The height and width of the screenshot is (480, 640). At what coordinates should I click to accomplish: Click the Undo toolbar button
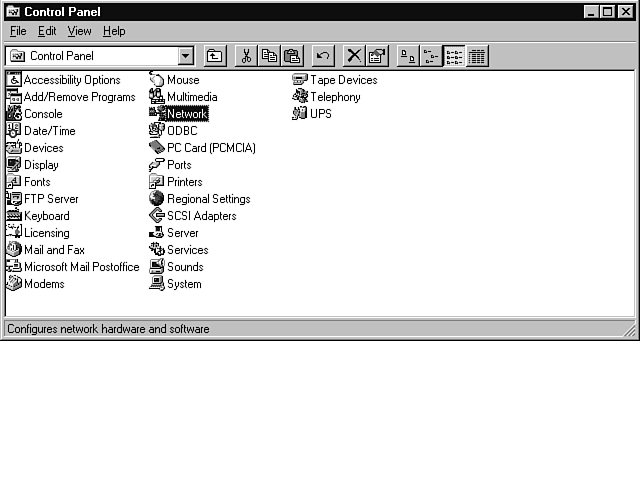point(322,56)
